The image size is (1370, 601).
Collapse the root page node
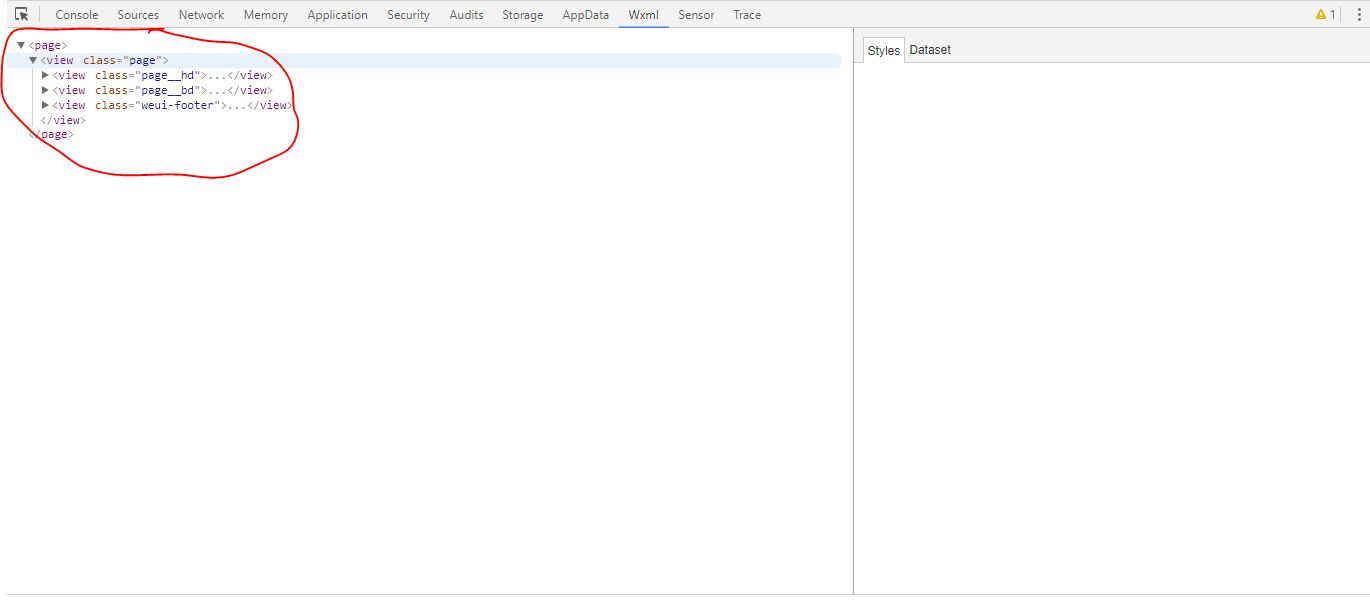point(21,46)
